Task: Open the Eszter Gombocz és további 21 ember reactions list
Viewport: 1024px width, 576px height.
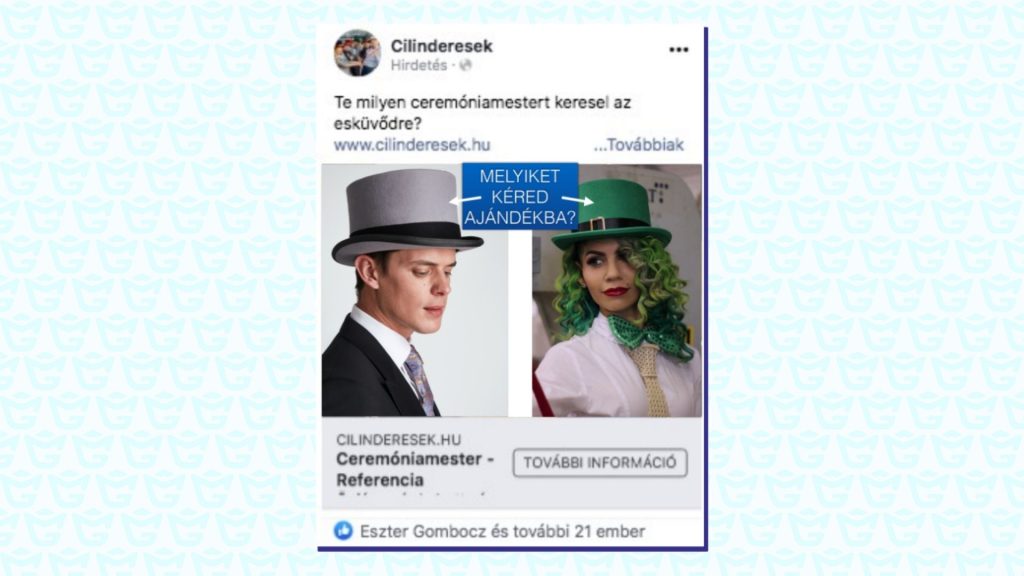Action: 502,532
